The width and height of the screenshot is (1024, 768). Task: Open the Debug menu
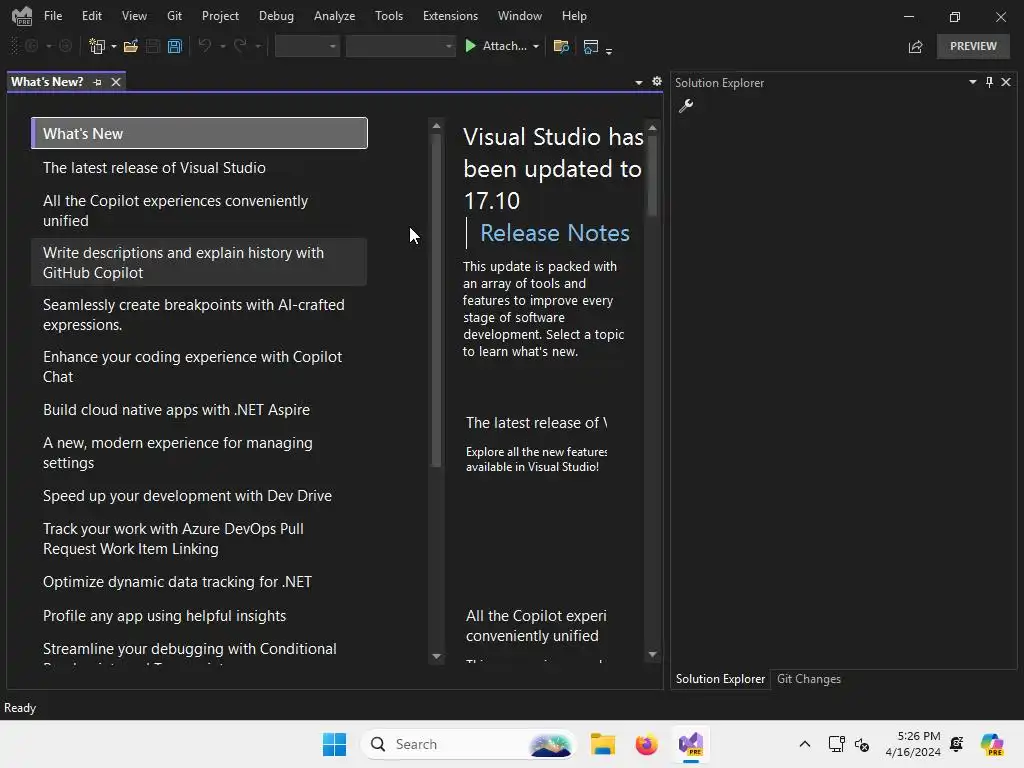276,16
